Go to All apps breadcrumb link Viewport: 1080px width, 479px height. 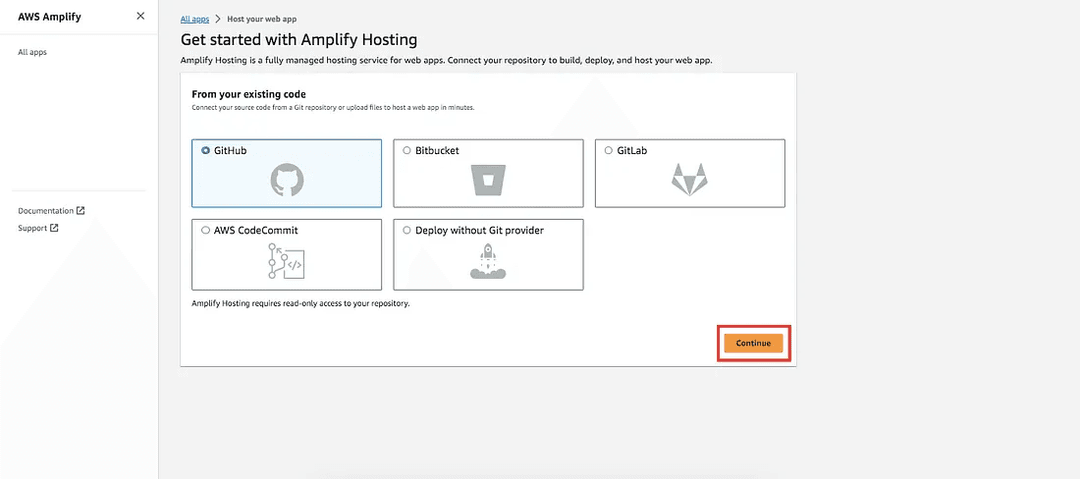(x=195, y=19)
